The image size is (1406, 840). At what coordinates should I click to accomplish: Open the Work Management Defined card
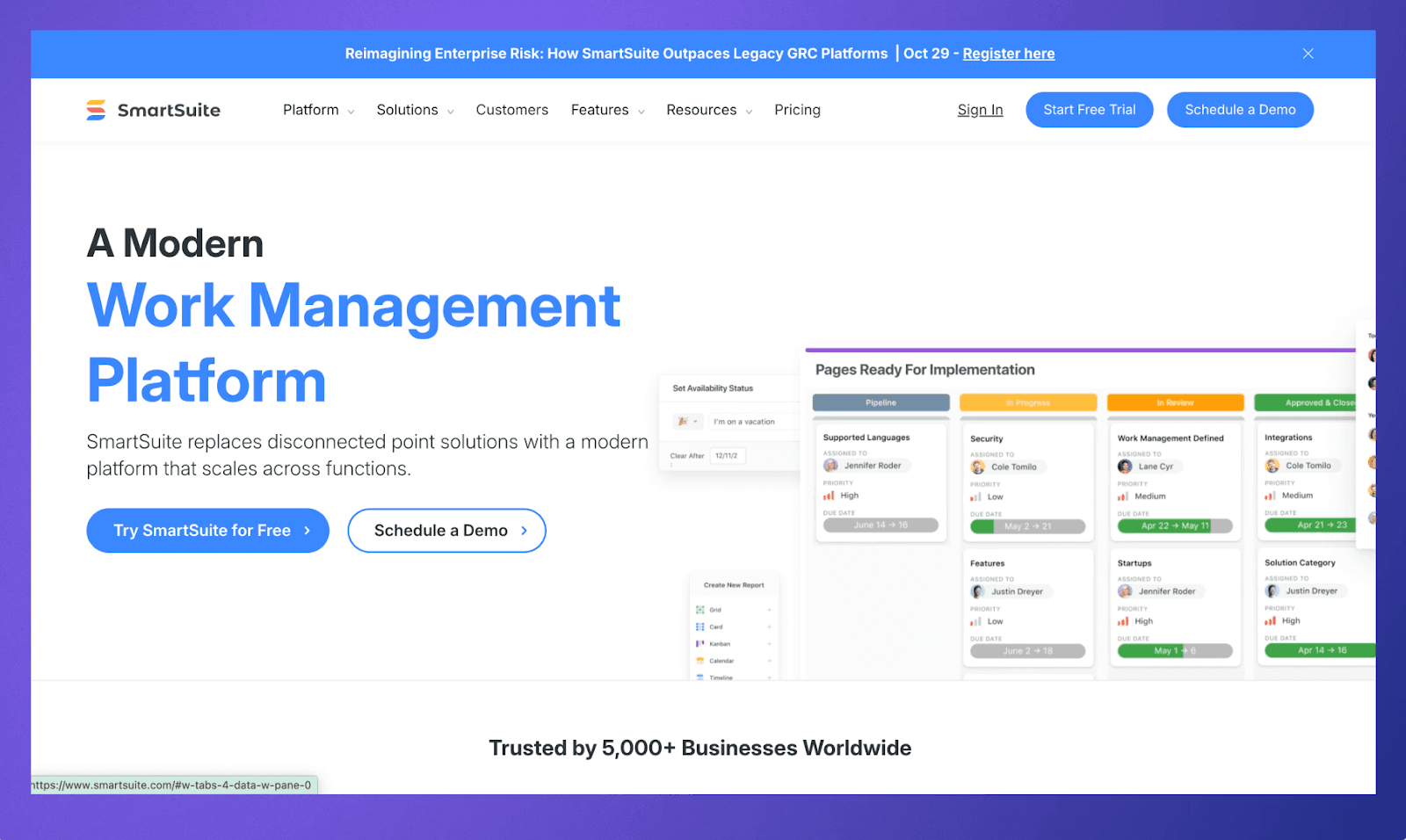1175,482
